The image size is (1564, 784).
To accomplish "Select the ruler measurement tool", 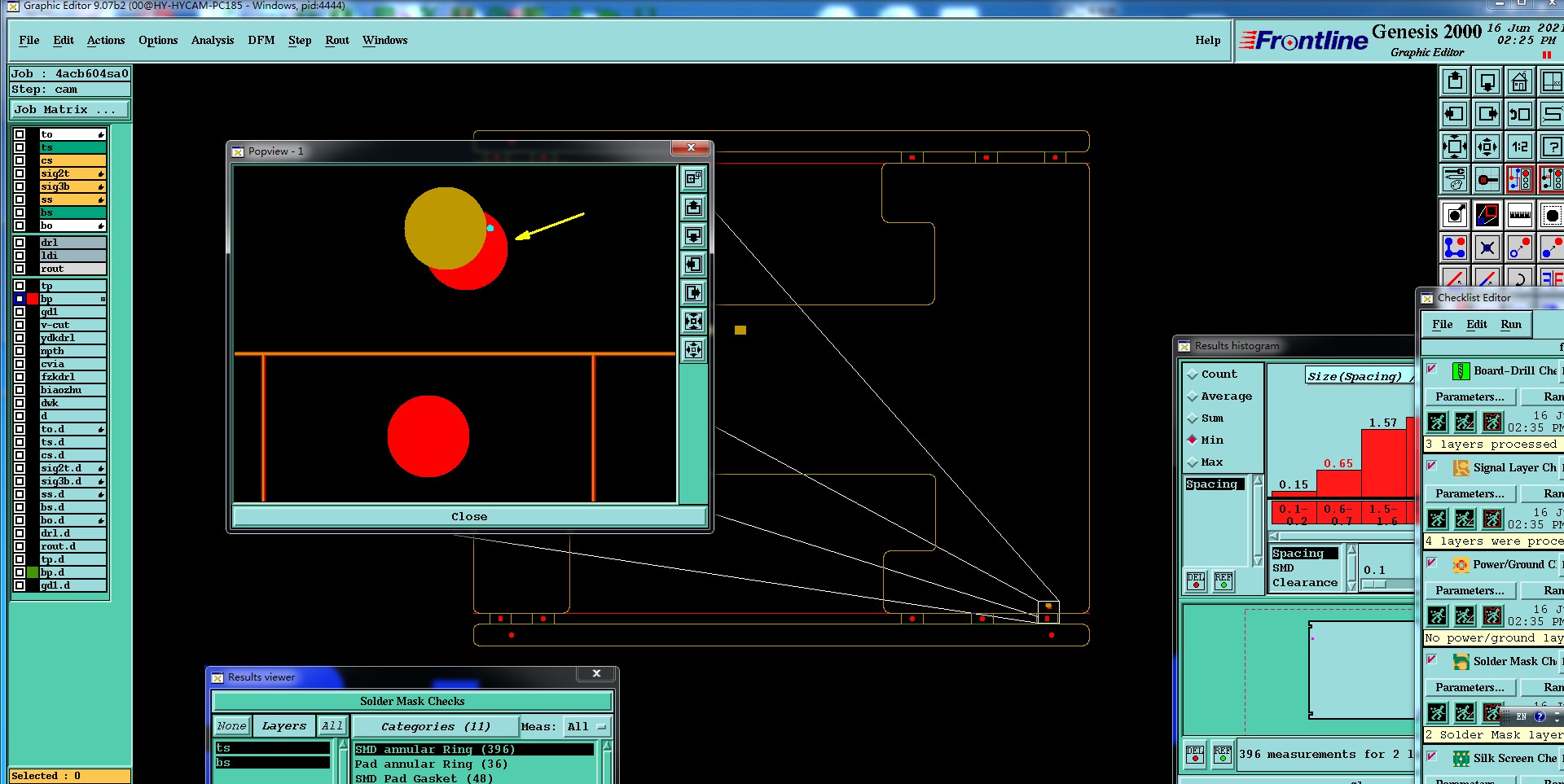I will pos(1520,215).
